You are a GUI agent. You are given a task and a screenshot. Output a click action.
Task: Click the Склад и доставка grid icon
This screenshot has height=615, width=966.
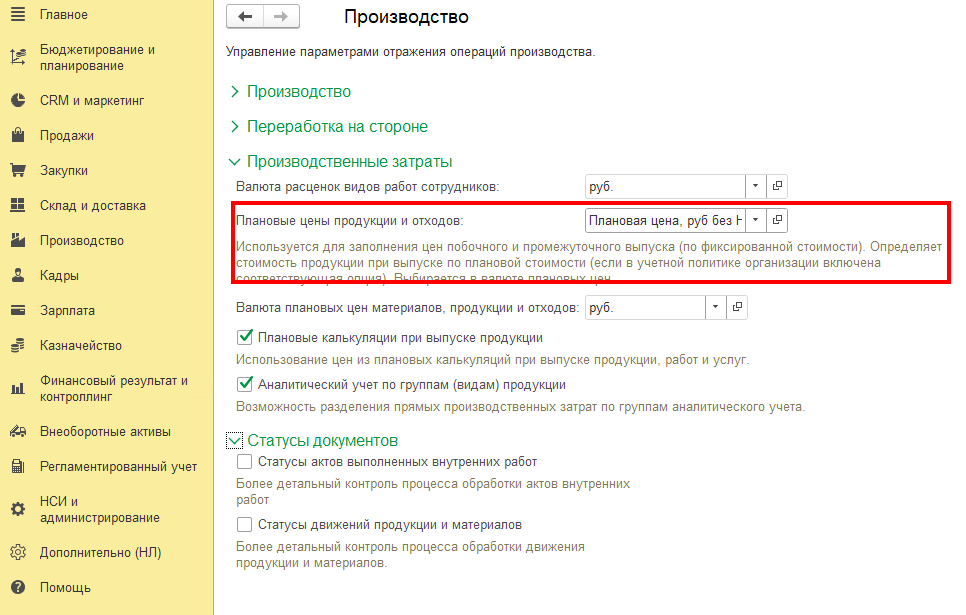(x=18, y=205)
